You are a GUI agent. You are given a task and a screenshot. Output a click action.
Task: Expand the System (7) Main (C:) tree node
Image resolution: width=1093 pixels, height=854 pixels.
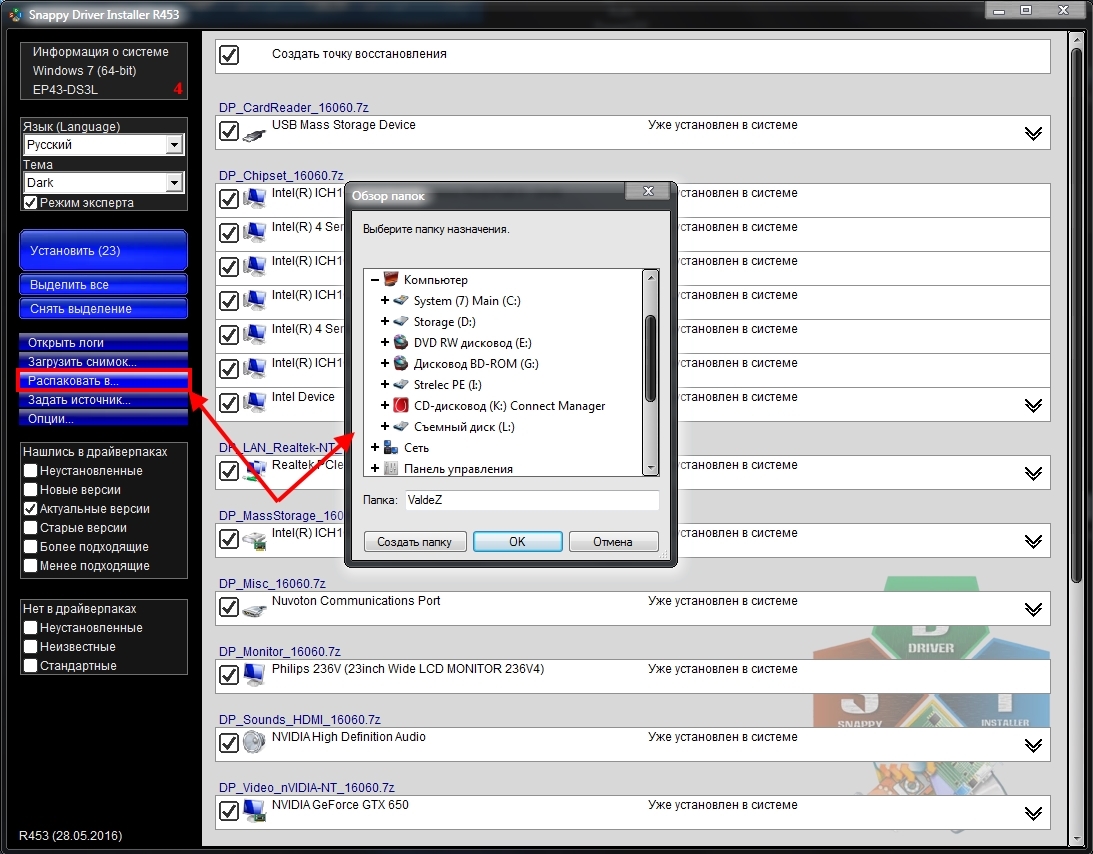pyautogui.click(x=385, y=300)
